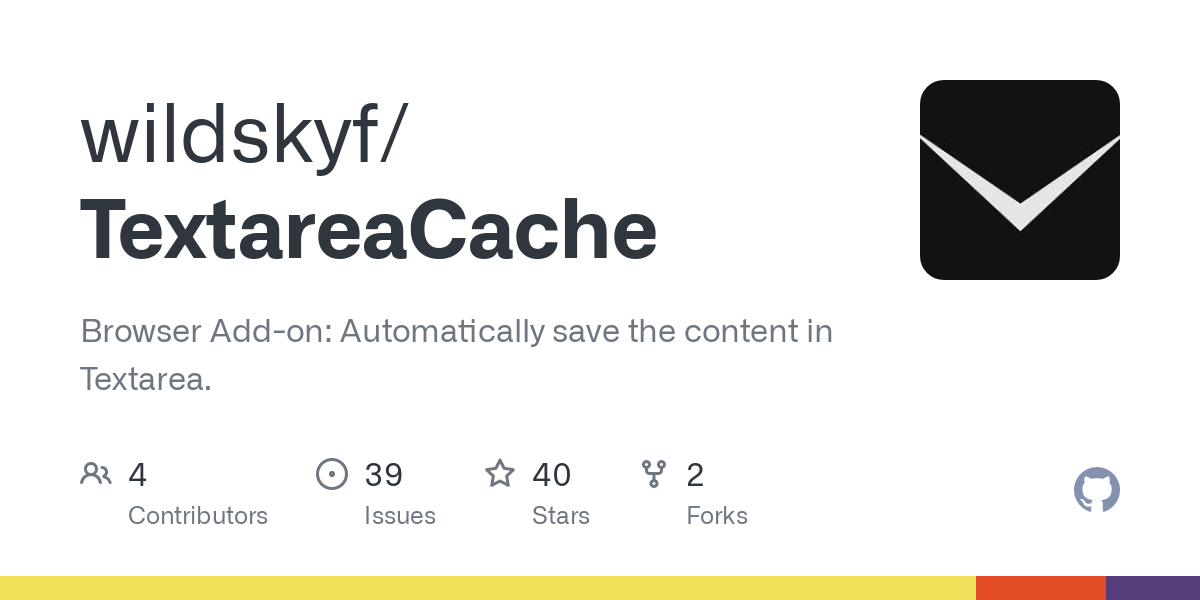Click the Stars star icon
Viewport: 1200px width, 600px height.
coord(500,474)
